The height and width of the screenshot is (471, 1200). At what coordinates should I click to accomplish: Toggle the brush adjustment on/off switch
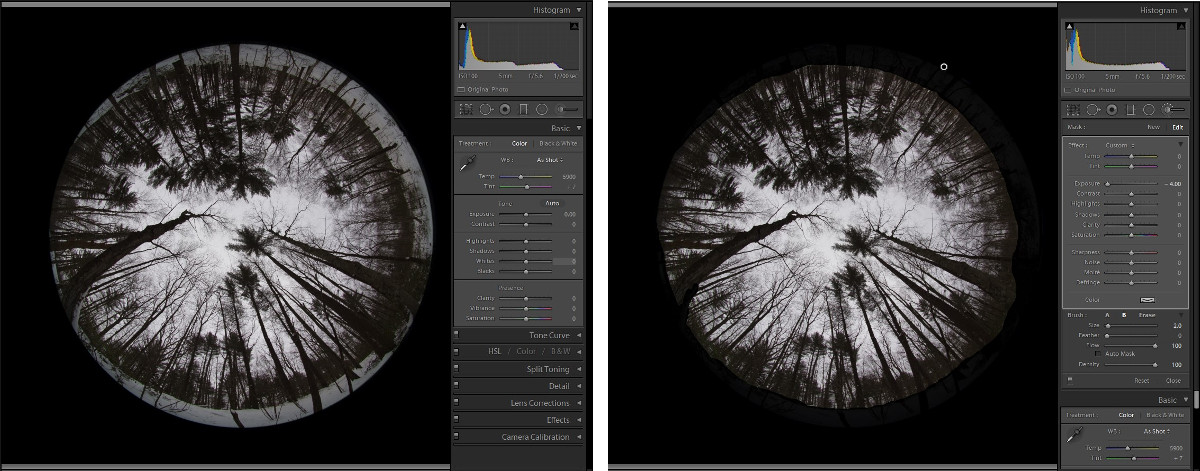coord(1071,380)
